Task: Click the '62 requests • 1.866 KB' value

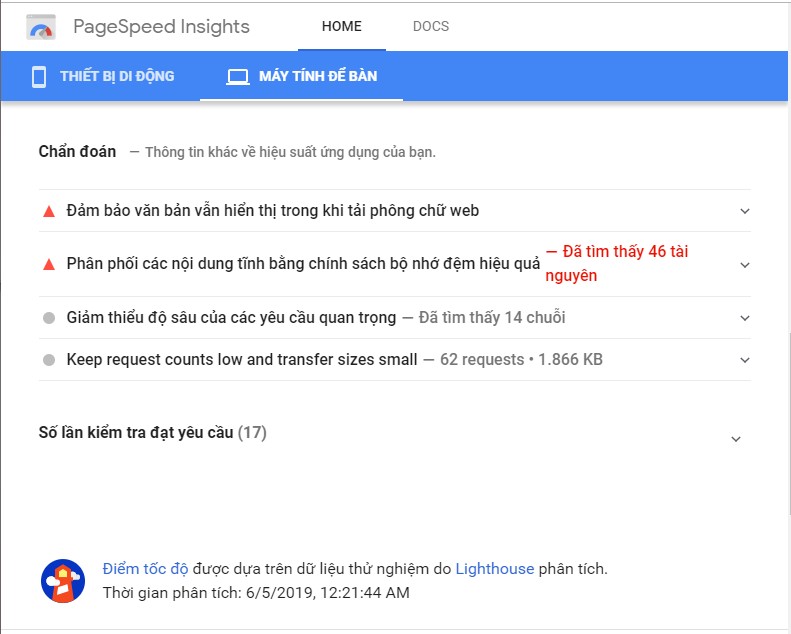Action: [x=521, y=359]
